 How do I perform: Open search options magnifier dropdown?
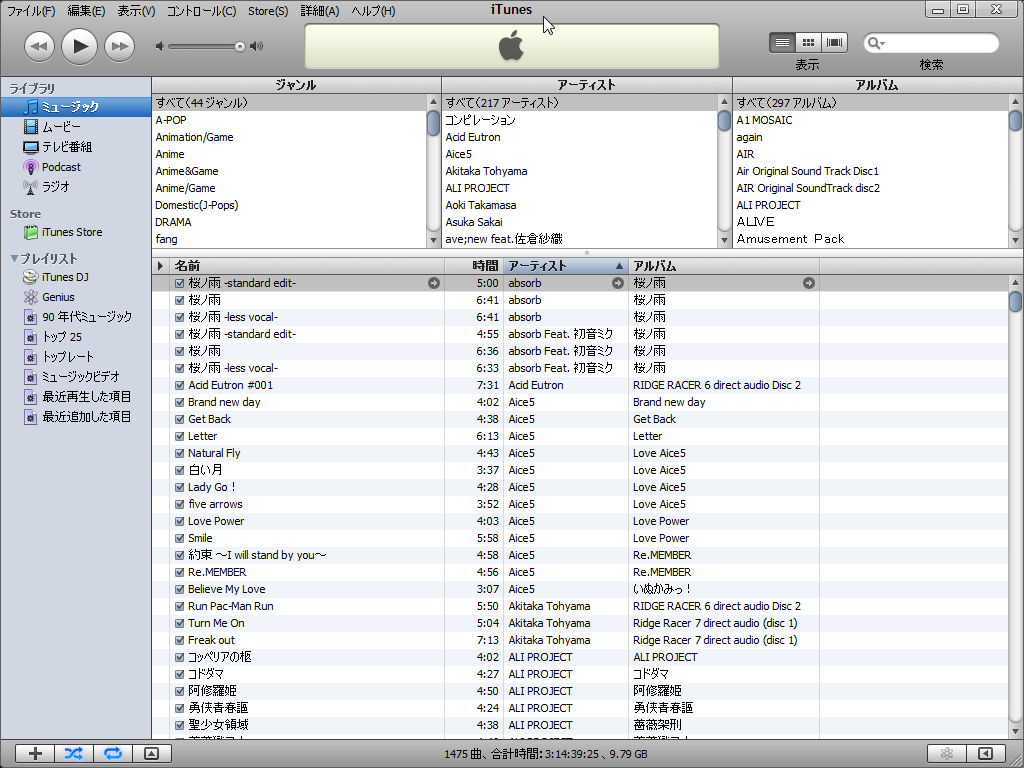point(876,43)
